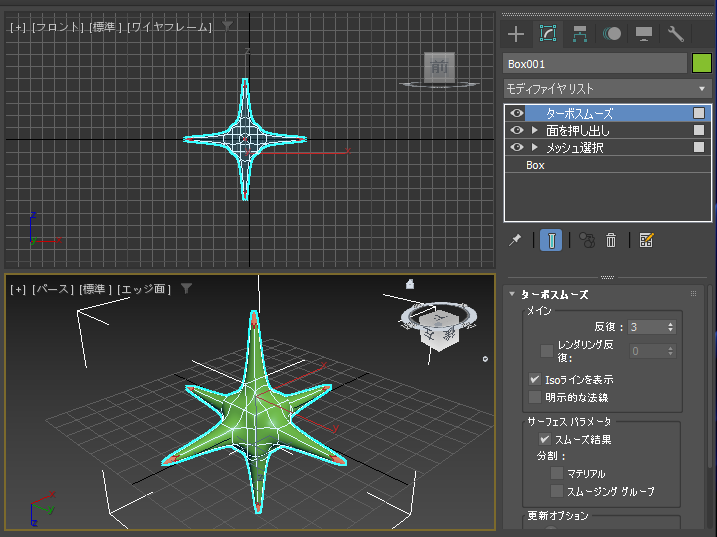
Task: Open Configure Modifier Sets icon
Action: coord(647,240)
